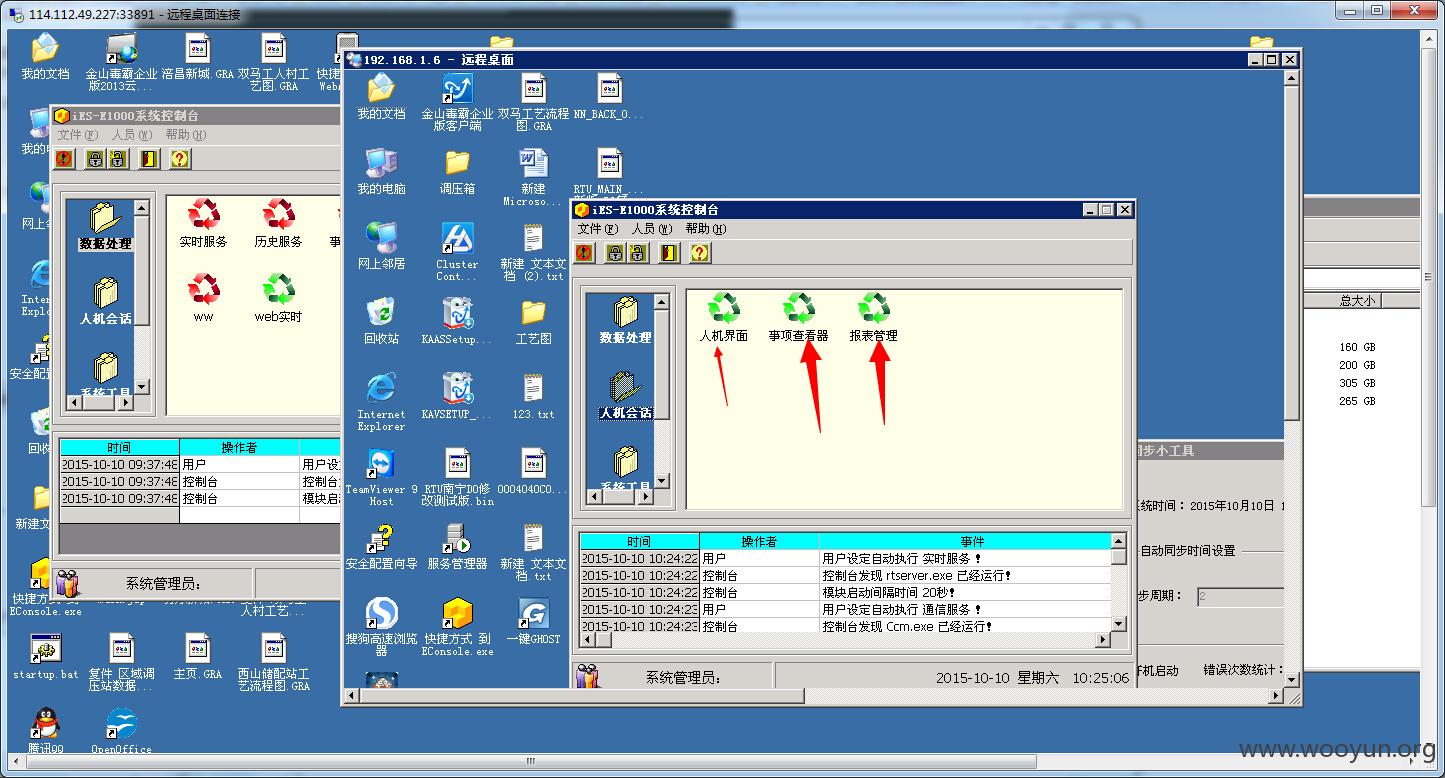Open 主页.GRA on outer desktop
This screenshot has width=1445, height=778.
197,656
